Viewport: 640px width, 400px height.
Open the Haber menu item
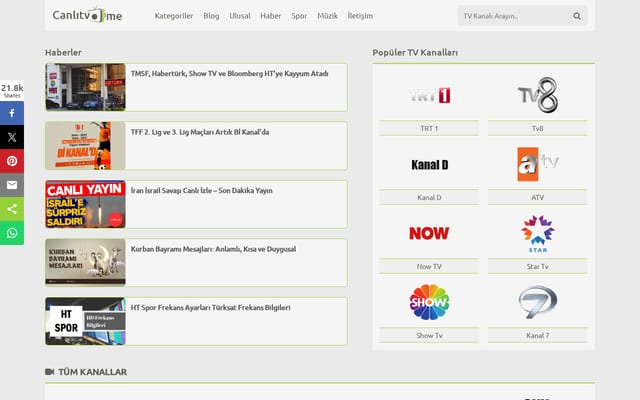[x=271, y=16]
